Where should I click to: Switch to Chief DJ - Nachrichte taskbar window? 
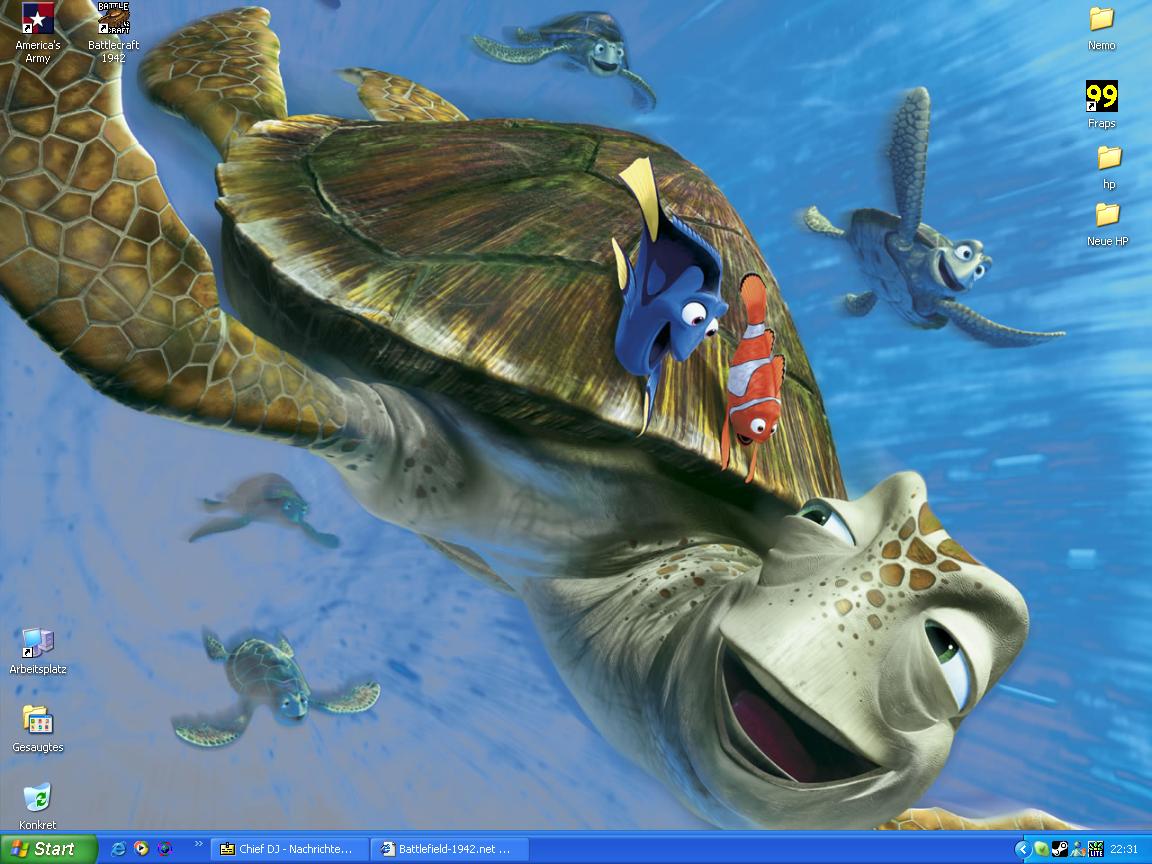coord(289,849)
